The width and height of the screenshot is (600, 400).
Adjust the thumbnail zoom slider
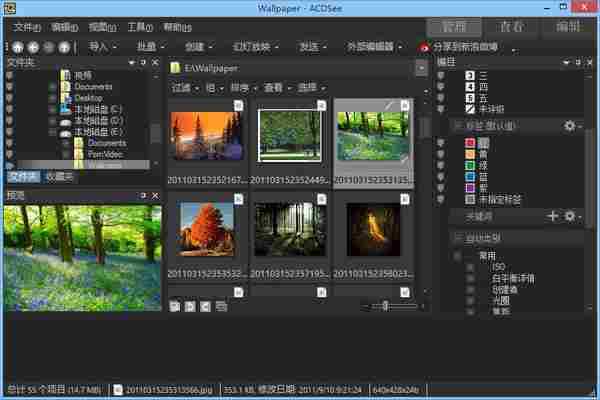[386, 306]
